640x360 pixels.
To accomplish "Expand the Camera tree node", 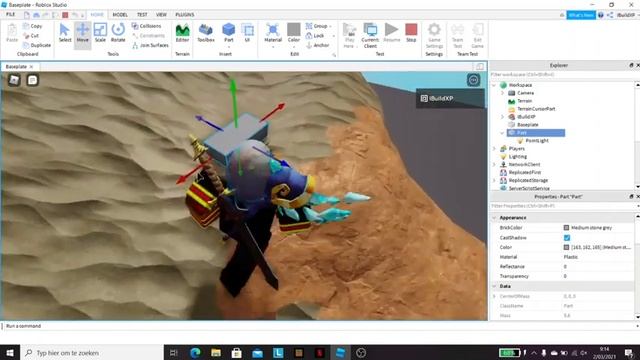I will 502,93.
